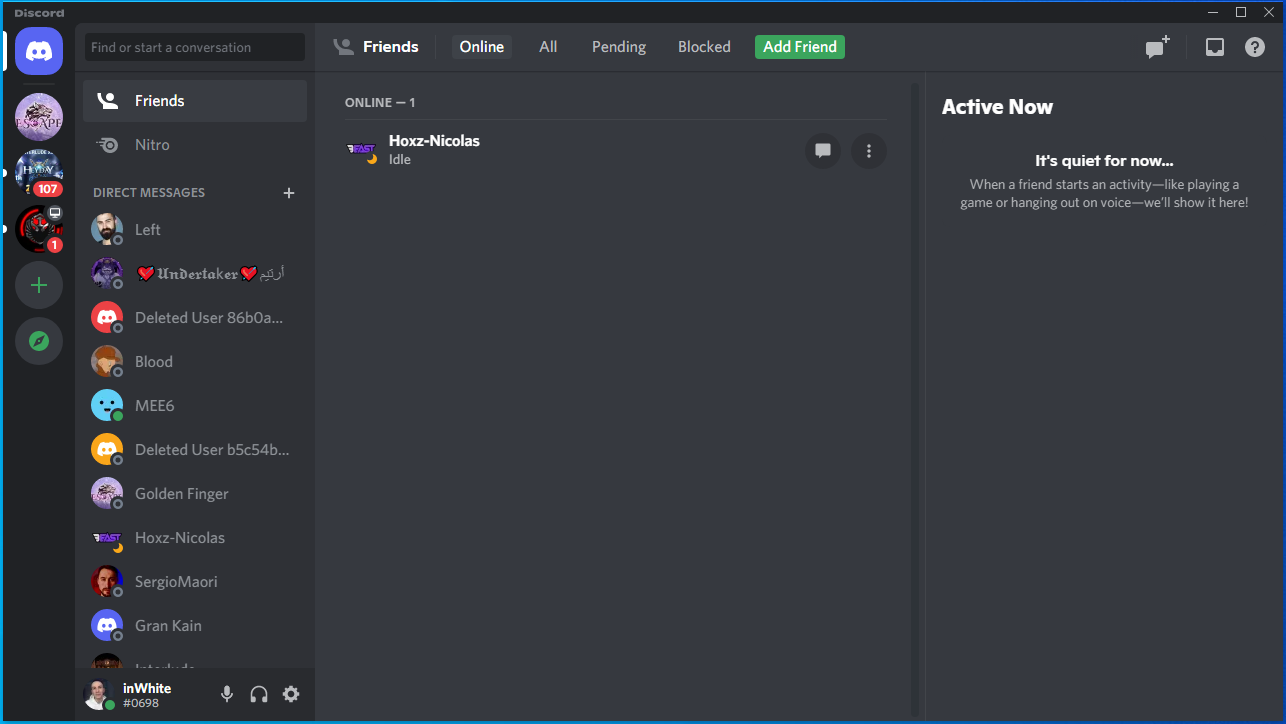The image size is (1286, 724).
Task: Mute the microphone
Action: (x=227, y=694)
